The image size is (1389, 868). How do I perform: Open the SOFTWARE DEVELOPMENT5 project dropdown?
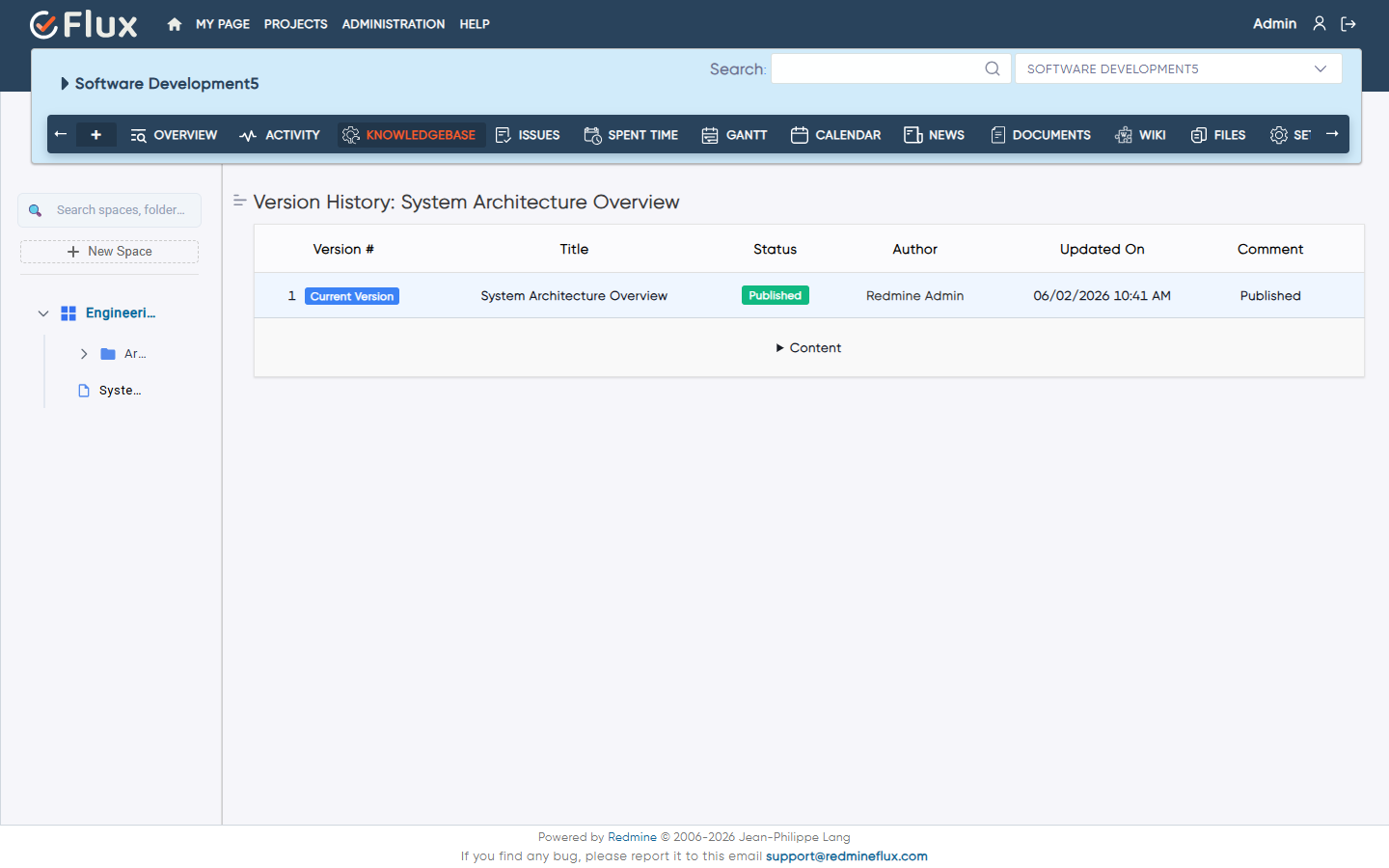(1178, 68)
